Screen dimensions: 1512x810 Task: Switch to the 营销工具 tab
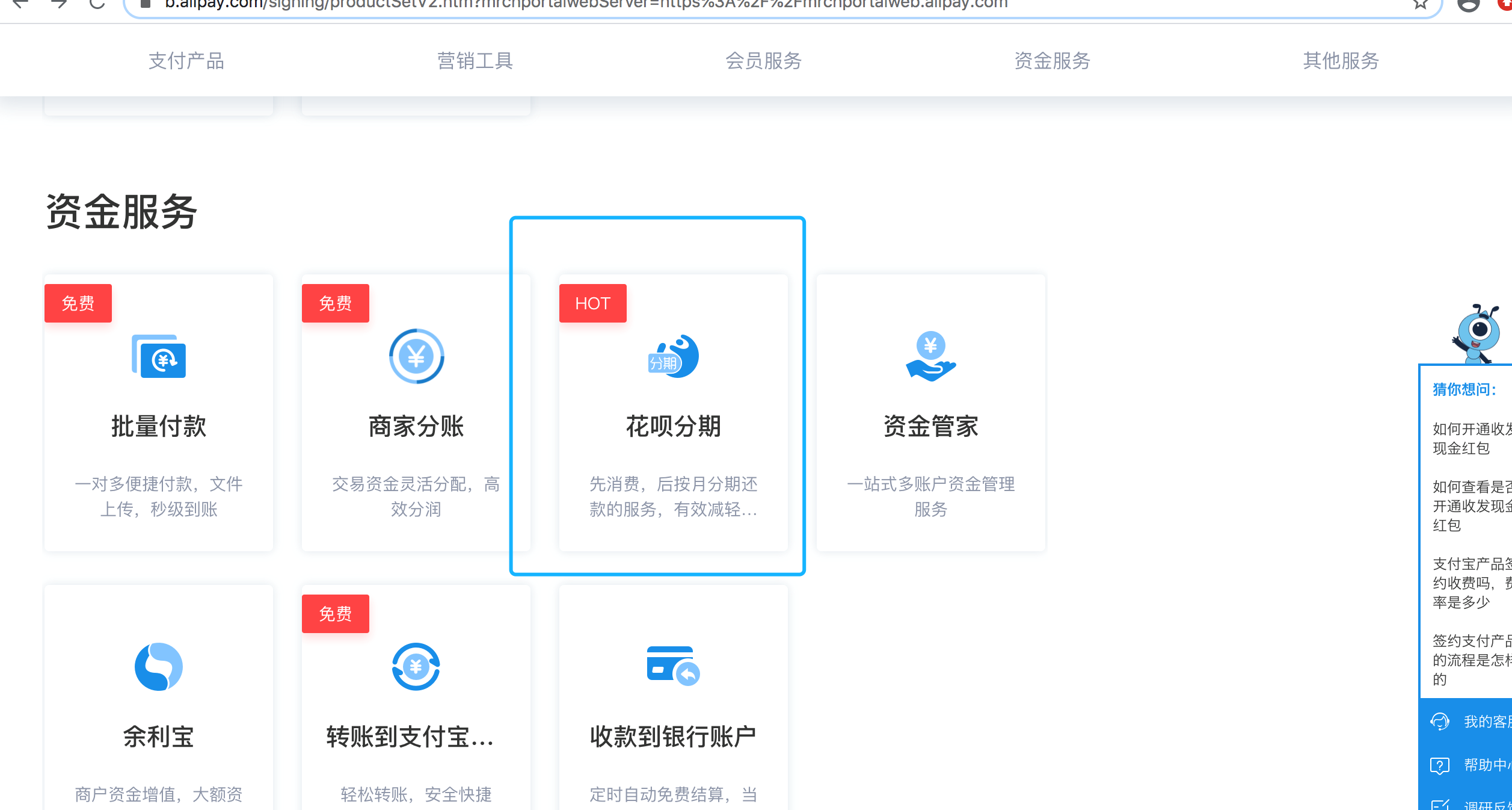[475, 61]
